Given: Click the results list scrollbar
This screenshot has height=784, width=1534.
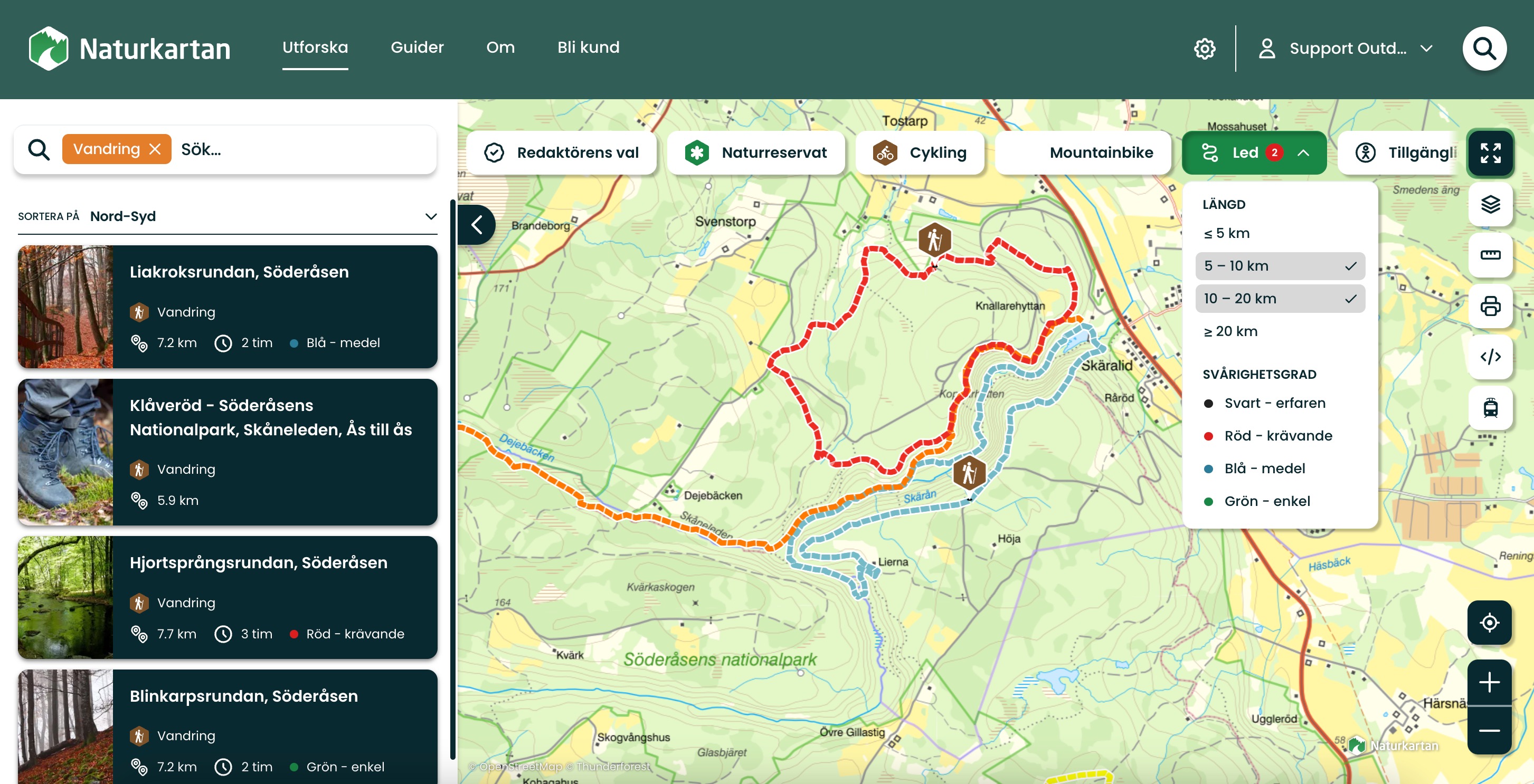Looking at the screenshot, I should [452, 479].
